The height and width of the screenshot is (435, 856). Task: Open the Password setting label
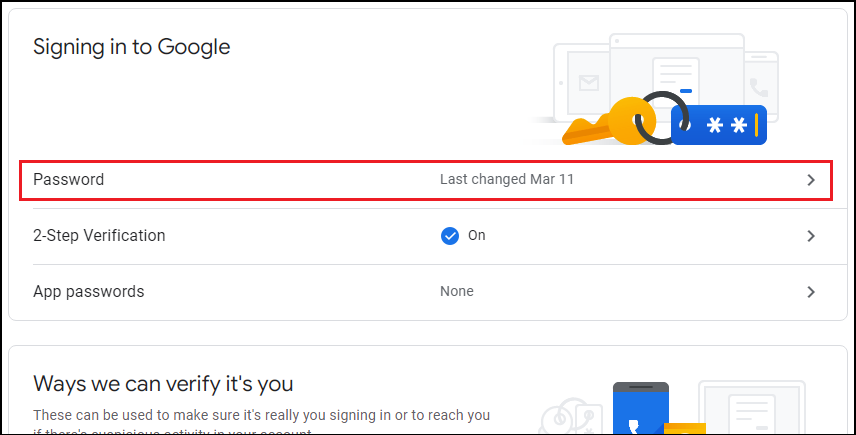[x=69, y=180]
